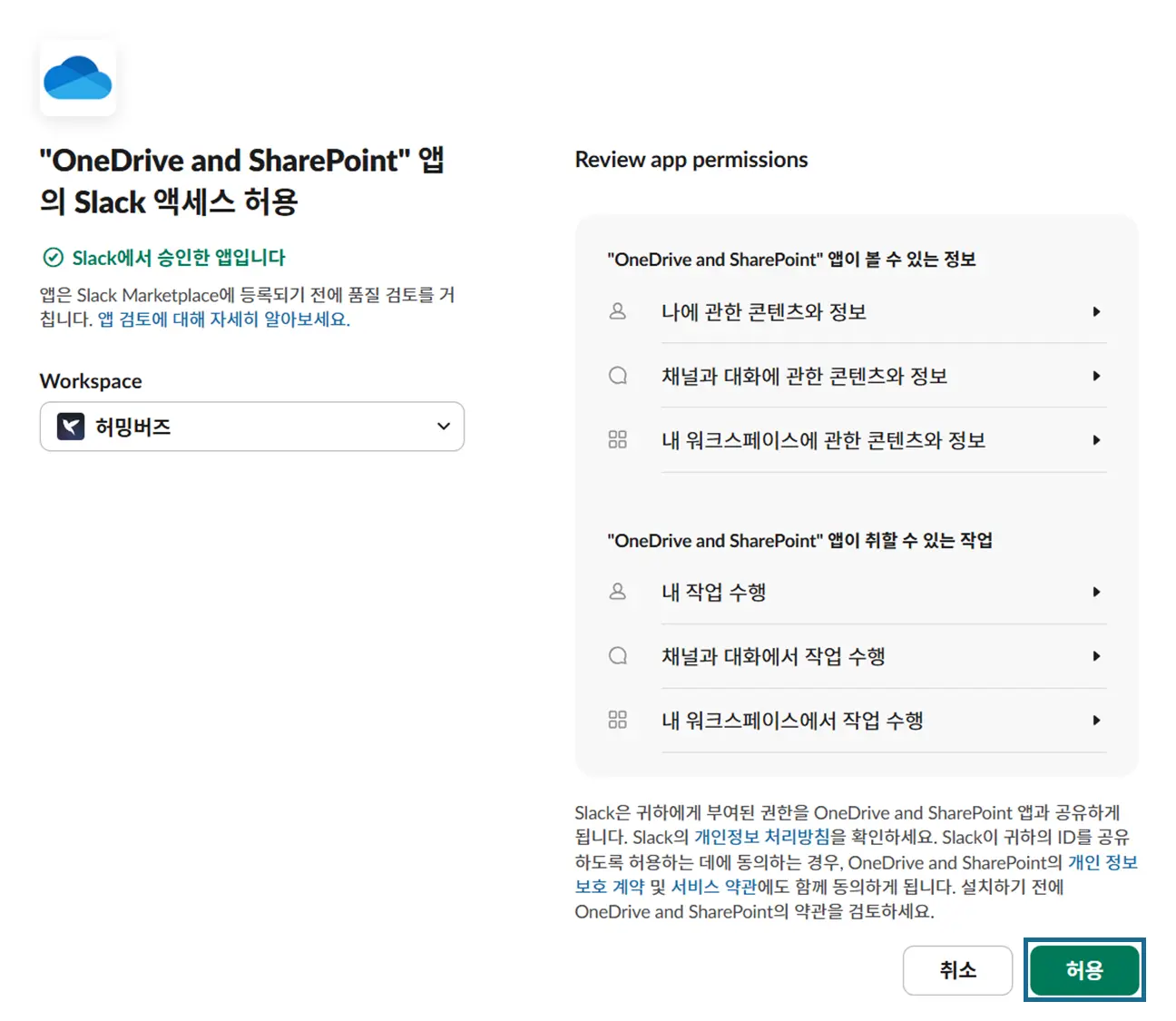Expand the 나에 관한 콘텐츠와 정보 arrow

(x=1096, y=311)
